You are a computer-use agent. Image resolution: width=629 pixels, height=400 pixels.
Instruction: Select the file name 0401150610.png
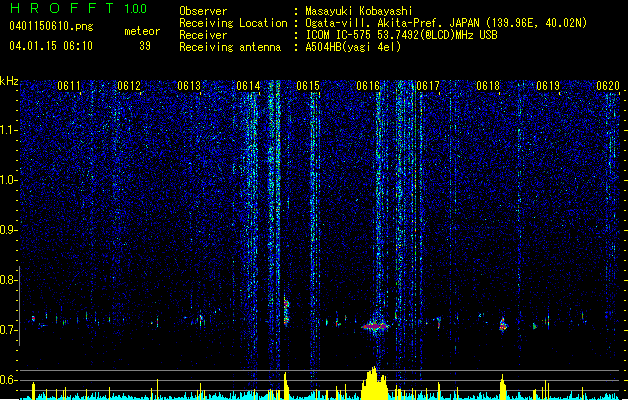pyautogui.click(x=51, y=26)
